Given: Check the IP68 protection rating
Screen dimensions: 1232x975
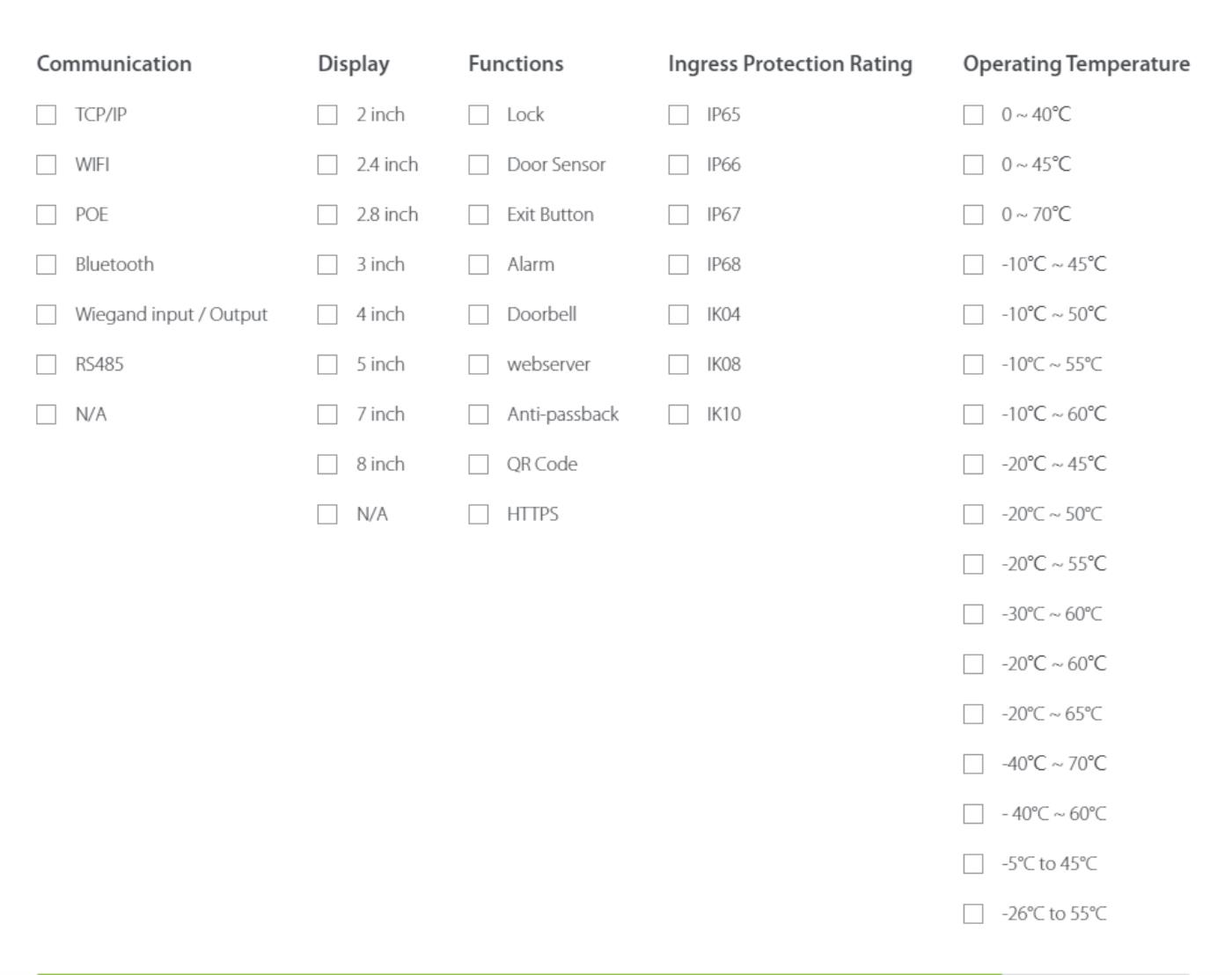Looking at the screenshot, I should pos(678,265).
